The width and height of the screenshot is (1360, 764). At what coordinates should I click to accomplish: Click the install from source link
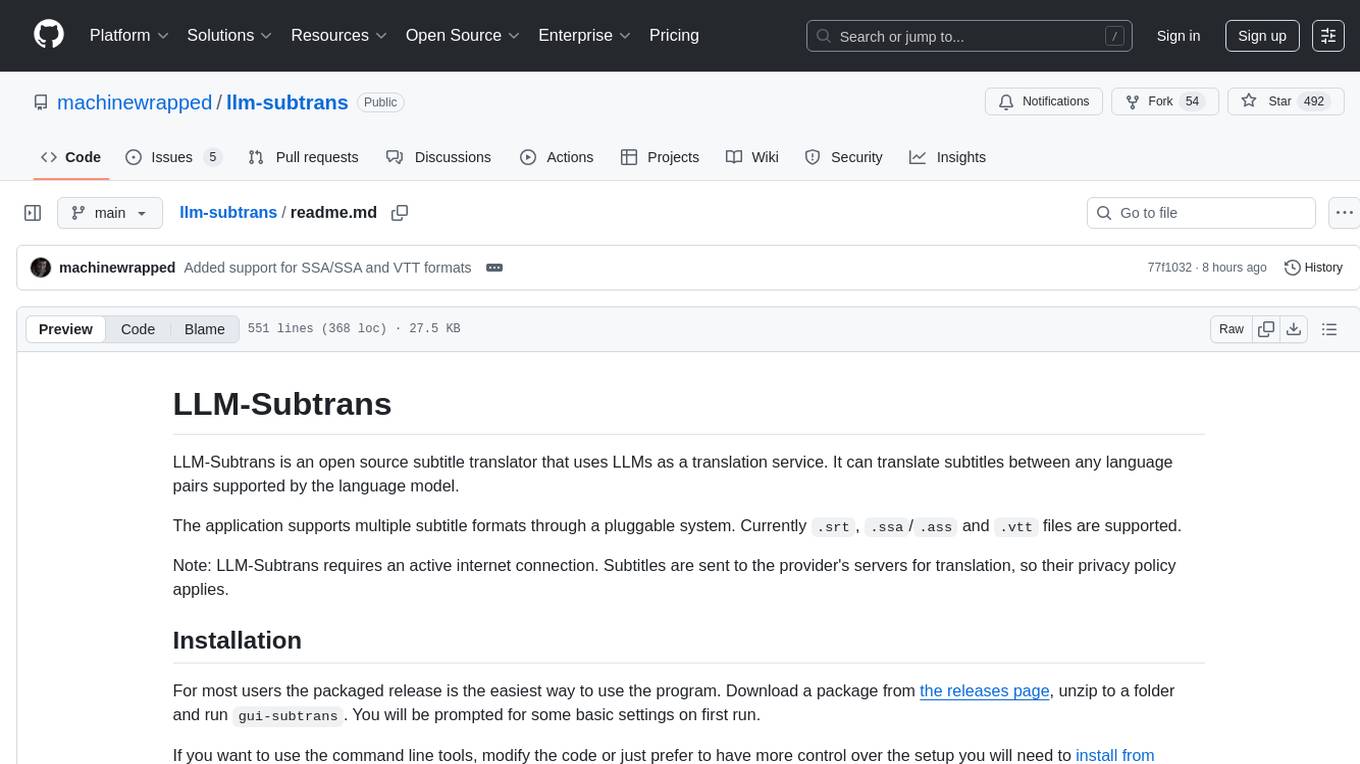[x=1115, y=755]
